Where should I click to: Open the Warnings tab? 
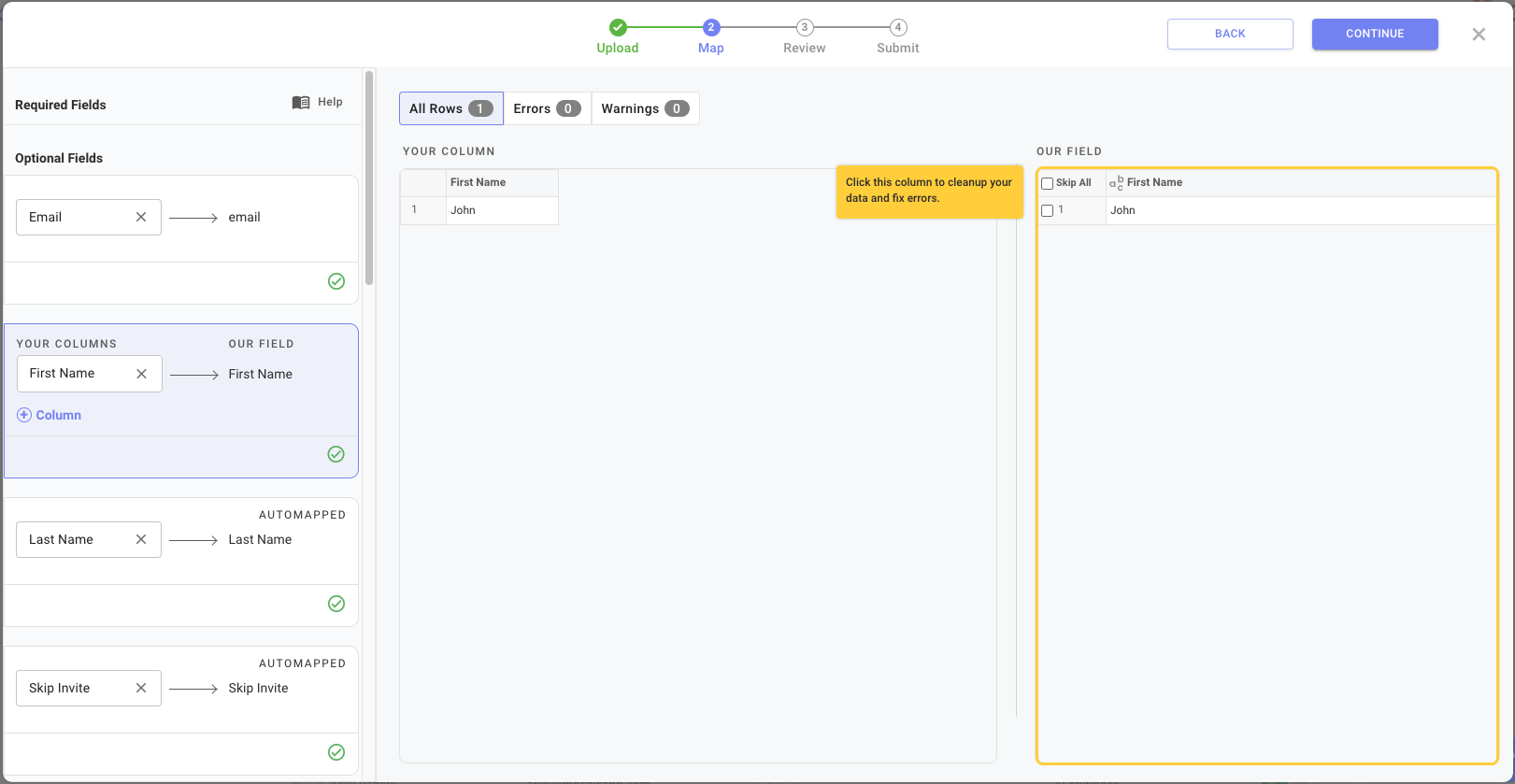pos(645,108)
